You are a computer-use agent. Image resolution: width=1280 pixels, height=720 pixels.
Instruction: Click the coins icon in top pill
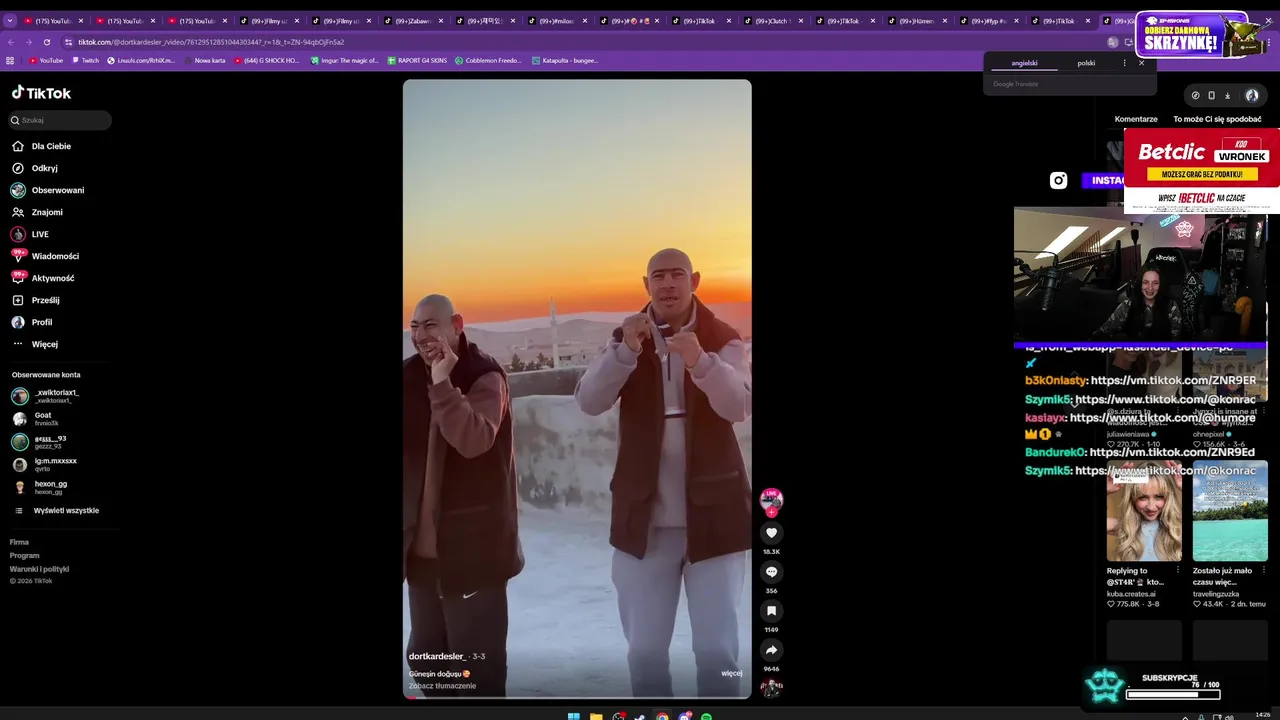pyautogui.click(x=1195, y=96)
